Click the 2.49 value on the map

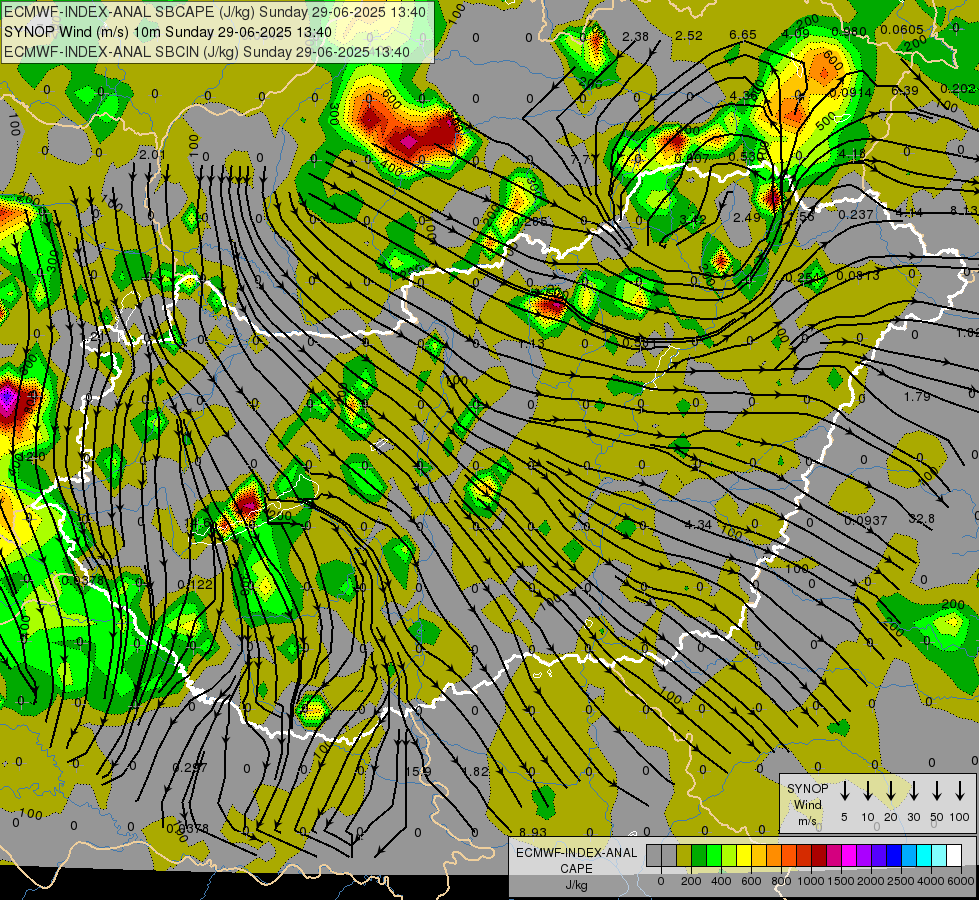pyautogui.click(x=747, y=217)
